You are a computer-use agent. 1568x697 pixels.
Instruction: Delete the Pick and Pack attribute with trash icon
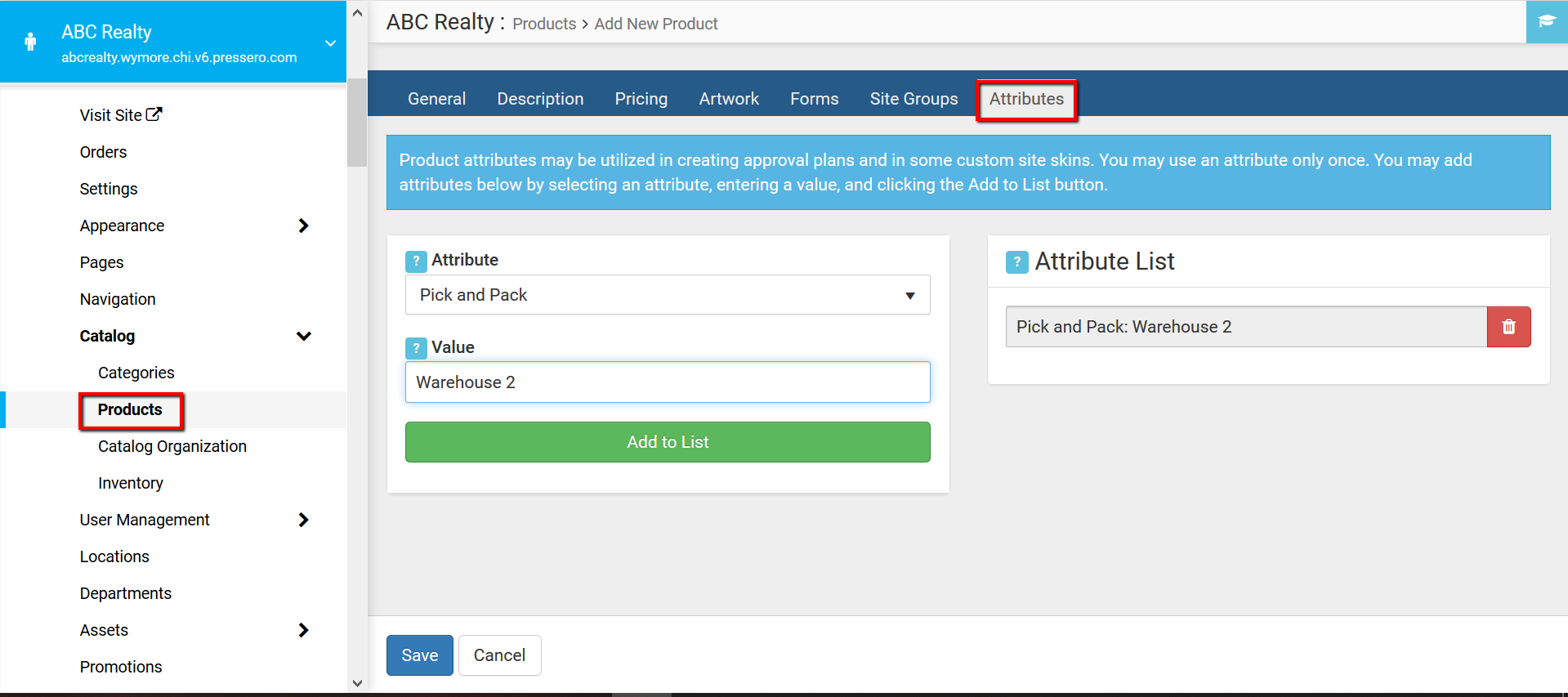[1508, 327]
